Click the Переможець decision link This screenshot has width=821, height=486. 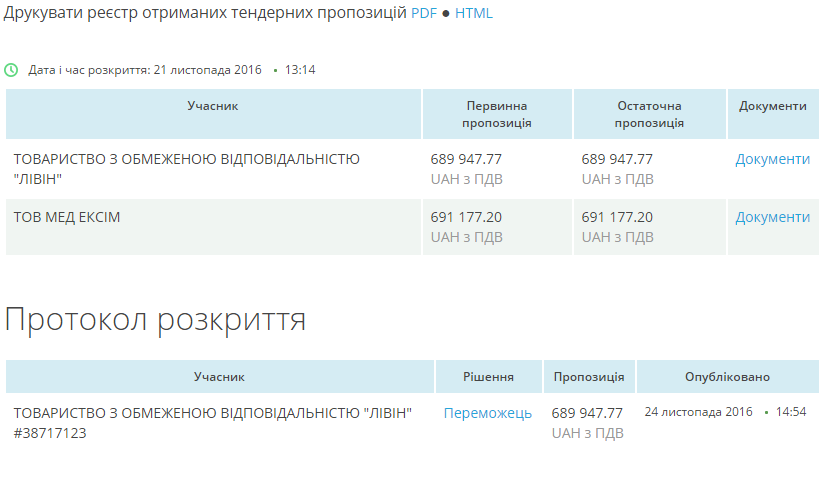488,413
